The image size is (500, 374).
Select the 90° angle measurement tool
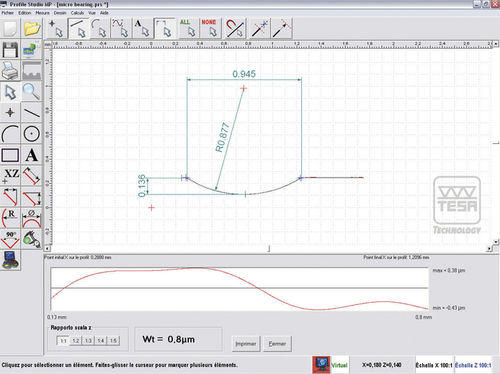10,239
